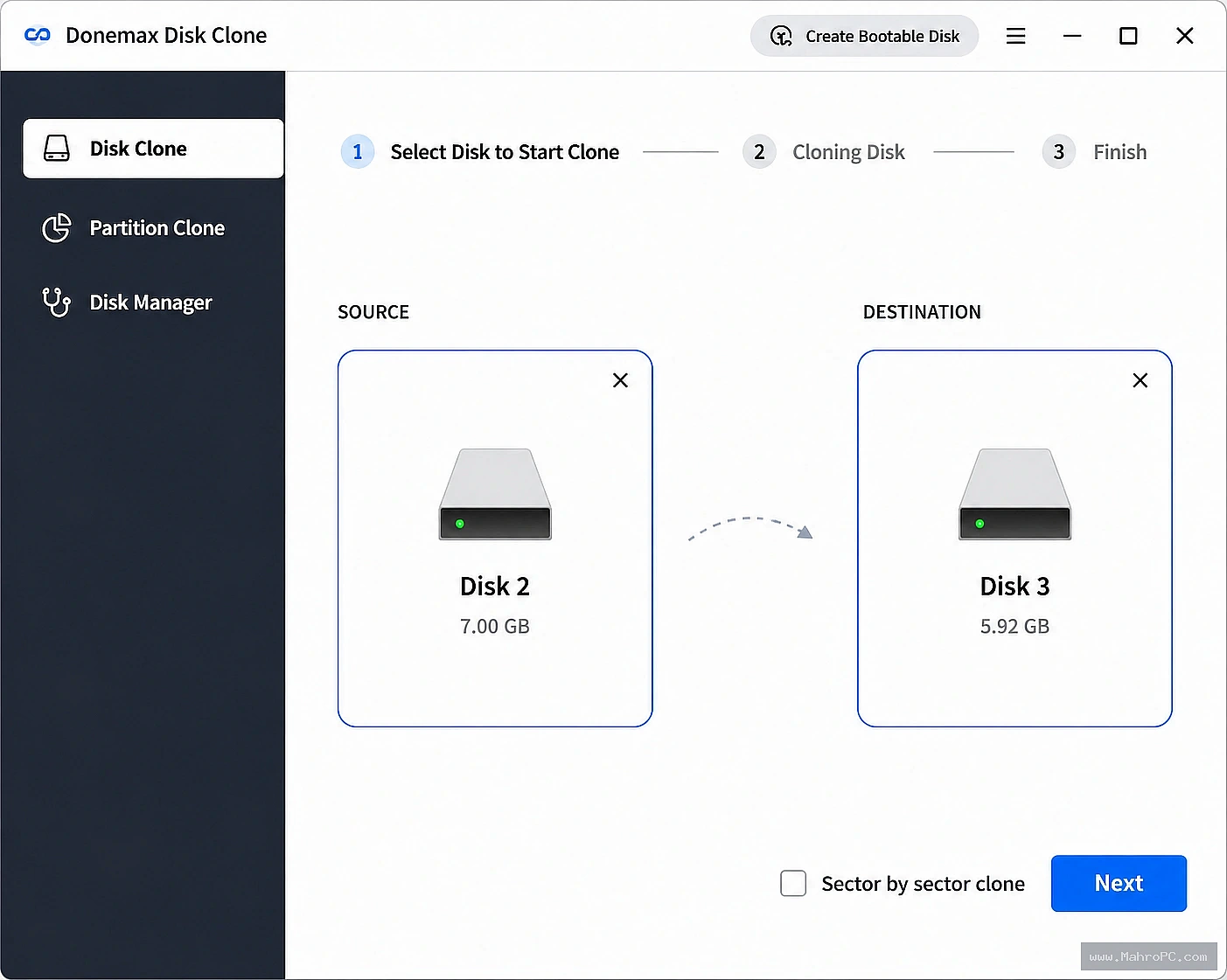The image size is (1227, 980).
Task: Minimize the Donemax window
Action: coord(1072,36)
